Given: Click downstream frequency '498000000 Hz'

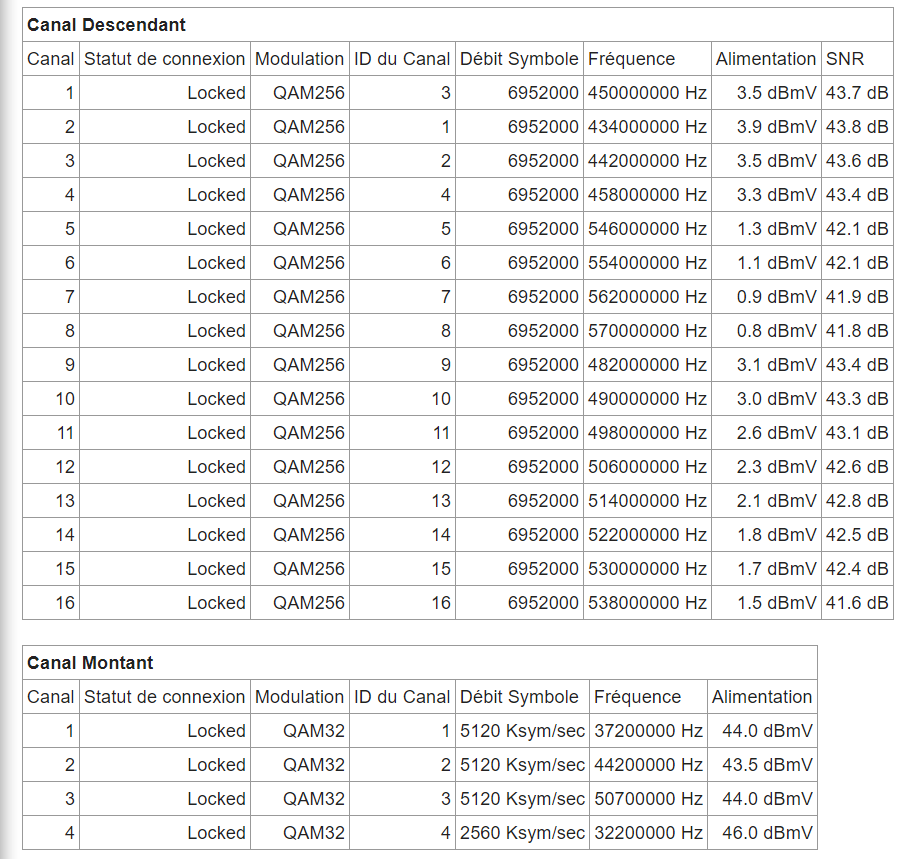Looking at the screenshot, I should [x=647, y=433].
